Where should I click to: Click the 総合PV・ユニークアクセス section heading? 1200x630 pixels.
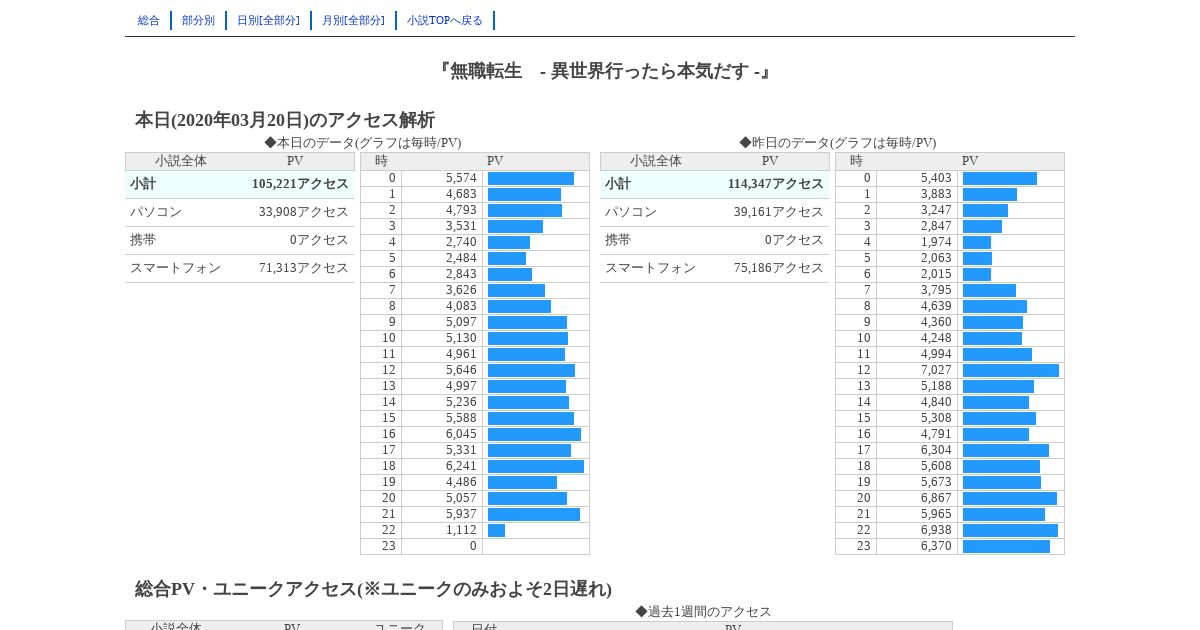[x=374, y=589]
